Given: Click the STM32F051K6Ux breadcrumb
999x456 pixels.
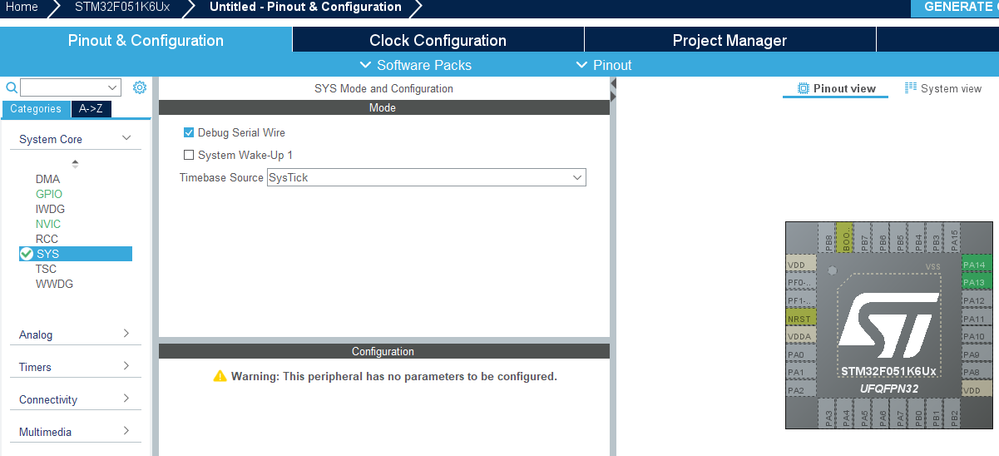Looking at the screenshot, I should 122,7.
